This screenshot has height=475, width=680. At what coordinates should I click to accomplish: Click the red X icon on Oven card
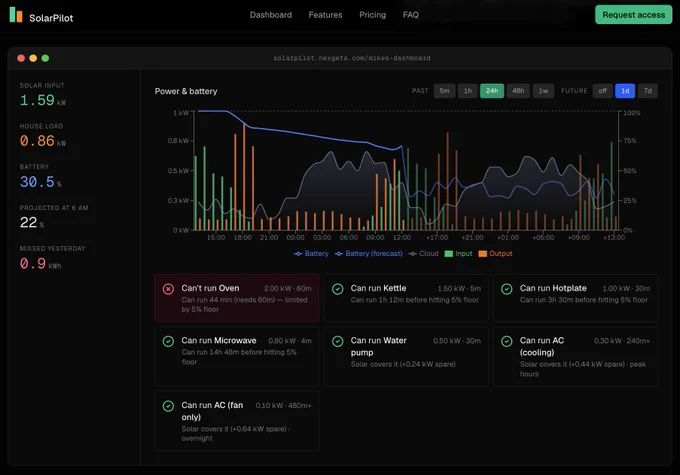[168, 289]
